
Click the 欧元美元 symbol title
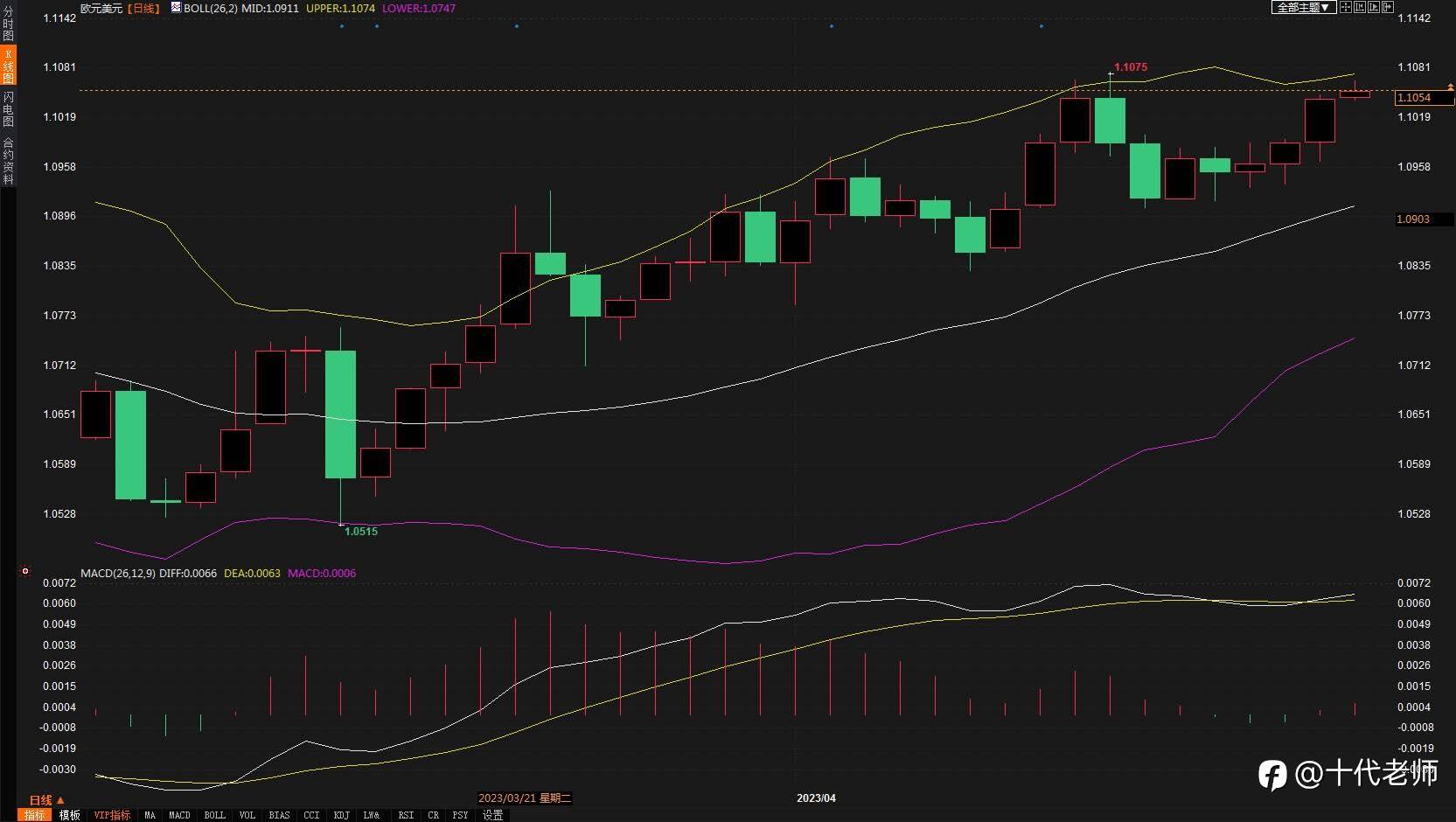click(x=101, y=8)
